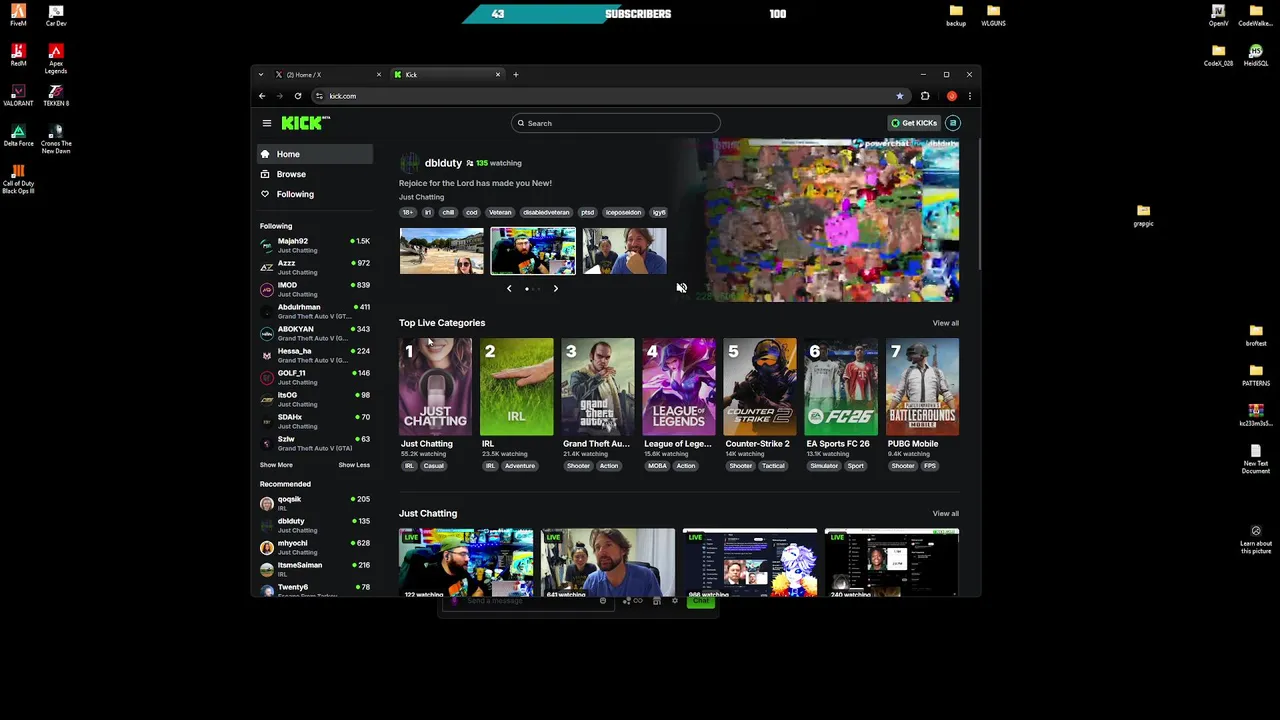Open Azzz followed channel
Viewport: 1280px width, 720px height.
(314, 267)
